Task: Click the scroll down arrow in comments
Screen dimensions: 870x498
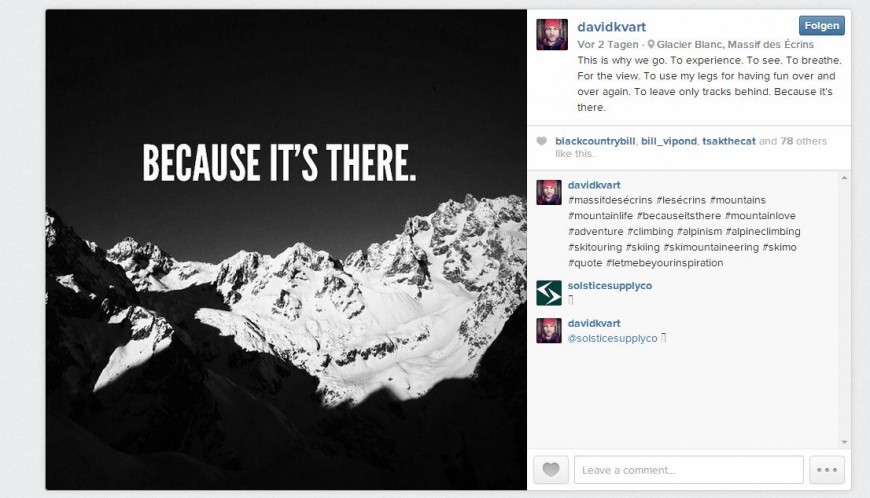Action: 844,442
